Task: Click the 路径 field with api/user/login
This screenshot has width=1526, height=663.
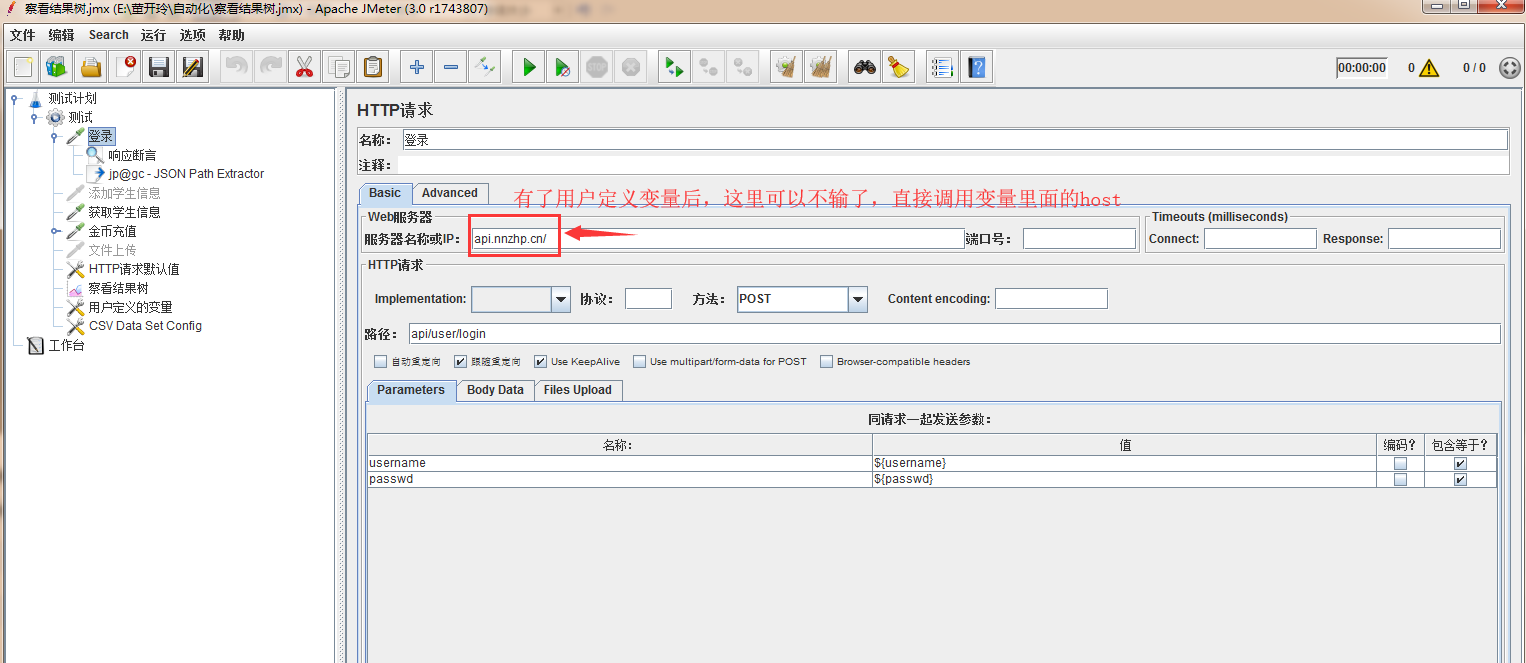Action: [954, 334]
